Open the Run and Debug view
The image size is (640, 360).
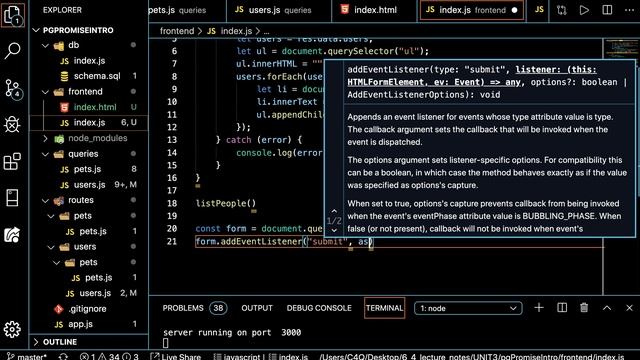tap(12, 124)
